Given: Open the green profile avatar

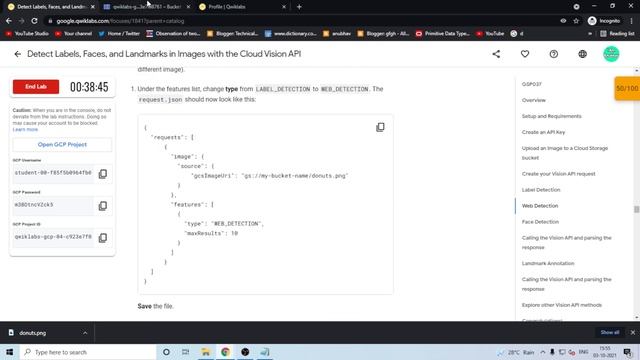Looking at the screenshot, I should [x=611, y=54].
